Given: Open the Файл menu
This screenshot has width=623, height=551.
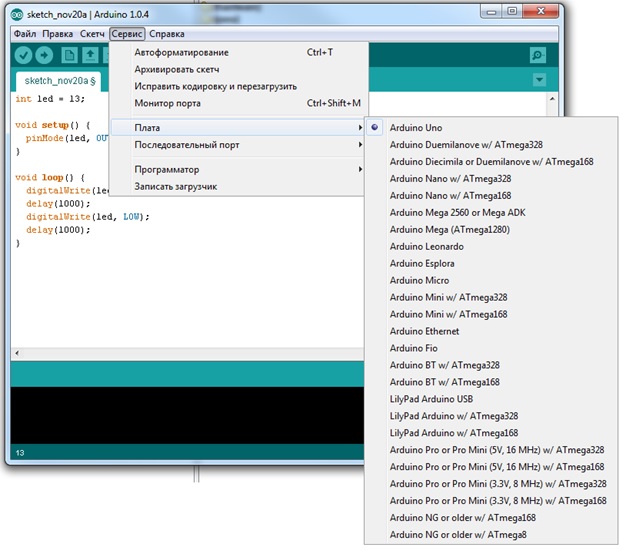Looking at the screenshot, I should tap(25, 34).
